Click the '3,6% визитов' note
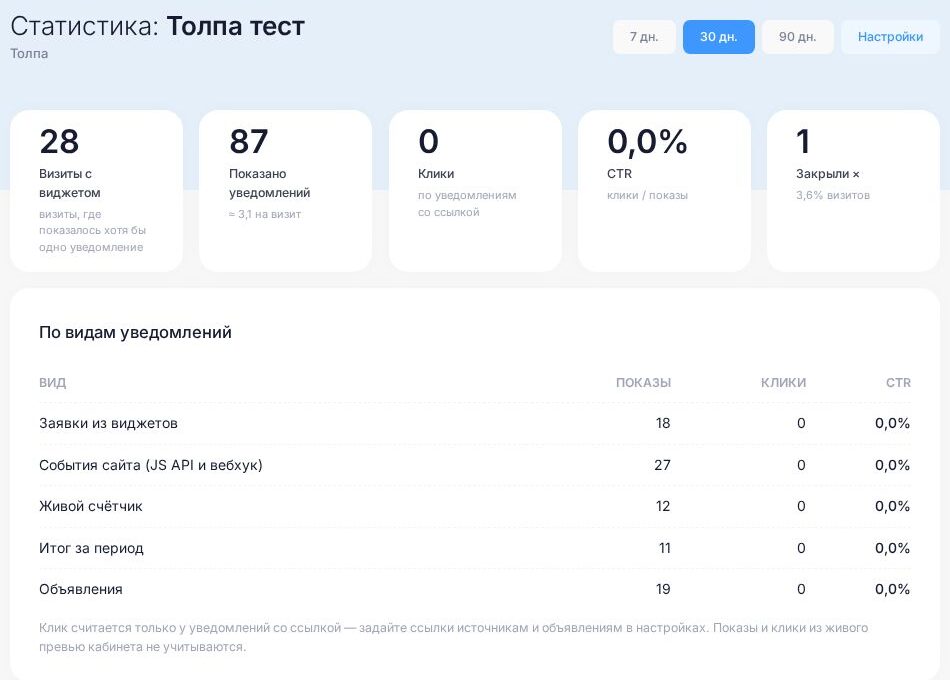 coord(833,195)
